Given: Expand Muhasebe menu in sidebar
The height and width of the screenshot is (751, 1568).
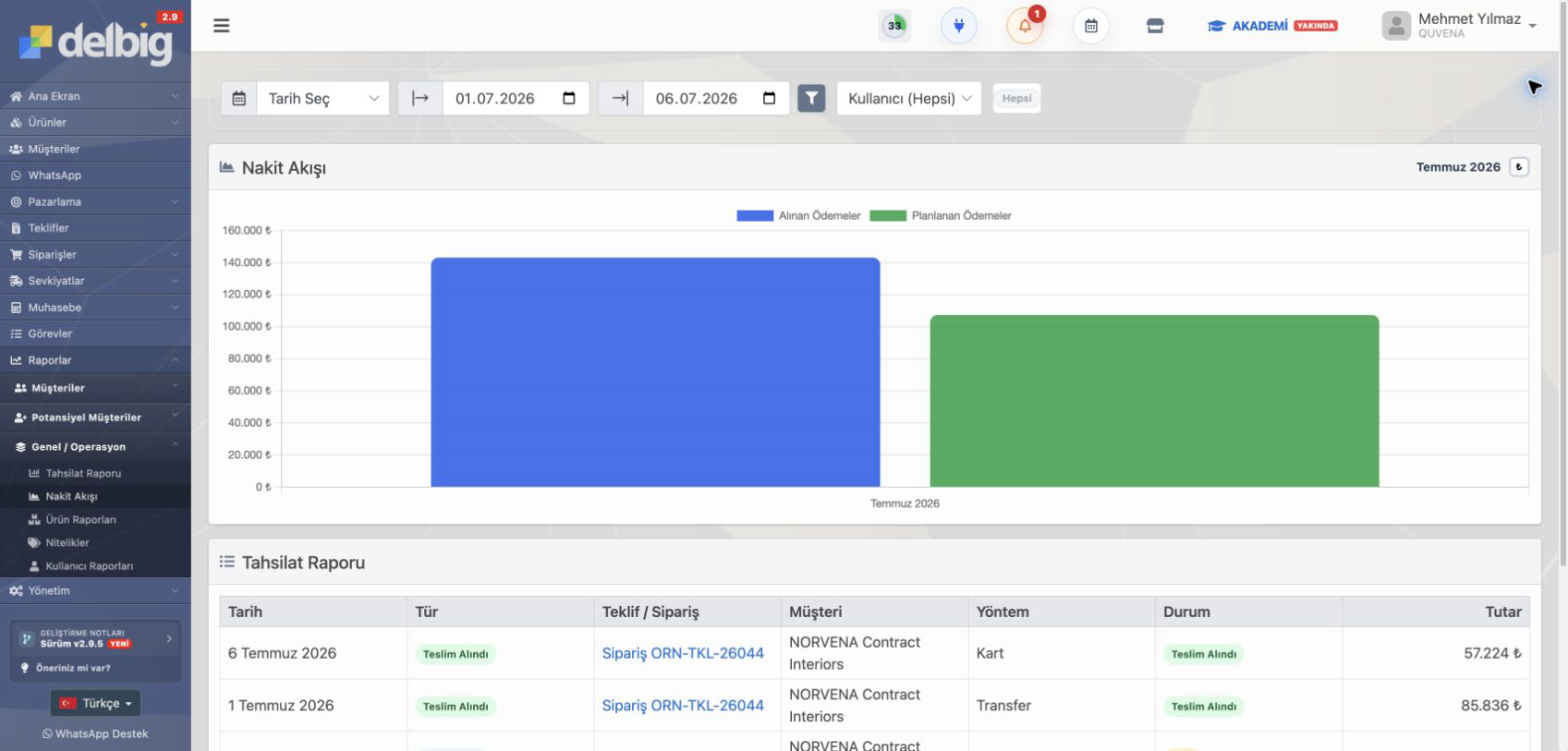Looking at the screenshot, I should point(95,308).
